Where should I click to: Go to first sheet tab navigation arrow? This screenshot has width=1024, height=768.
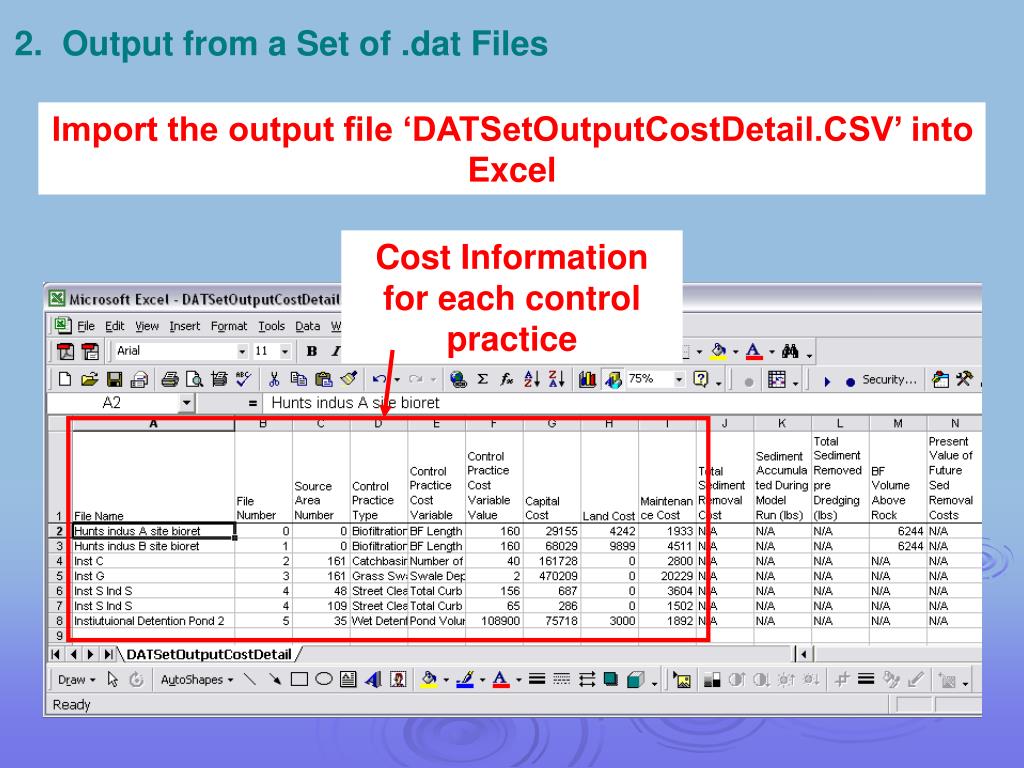click(56, 654)
